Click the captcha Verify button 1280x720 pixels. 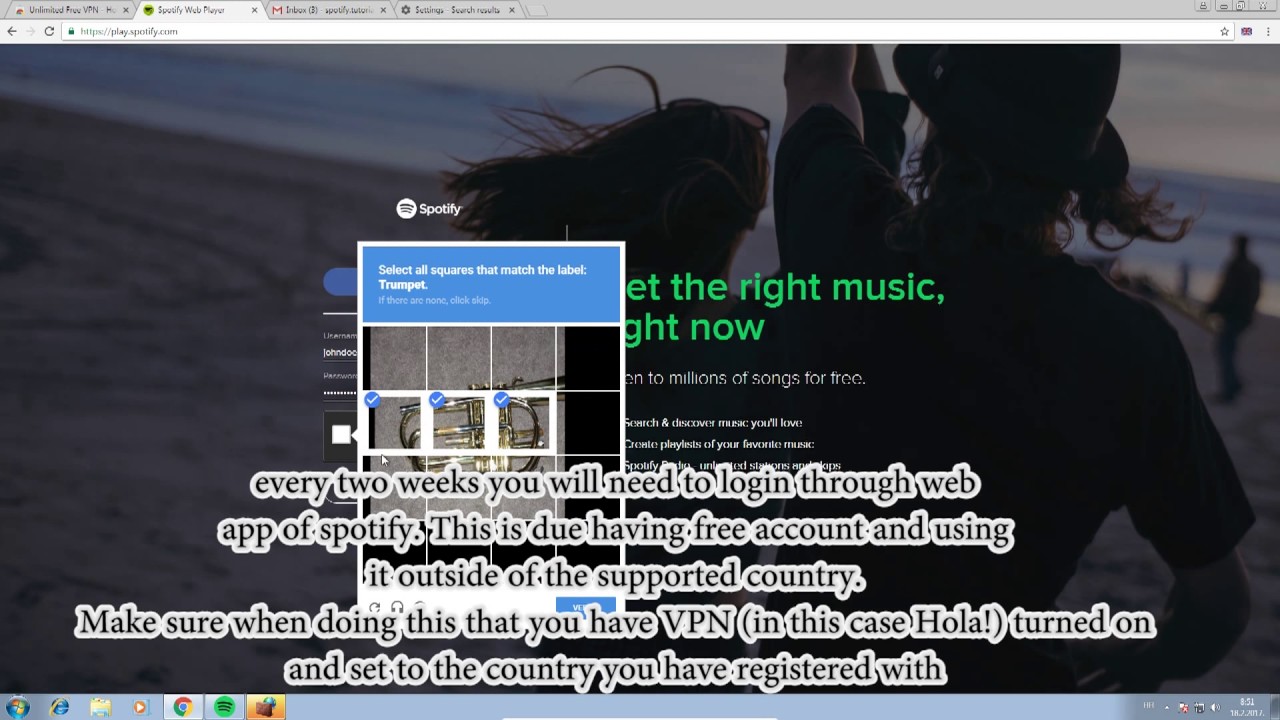point(585,607)
